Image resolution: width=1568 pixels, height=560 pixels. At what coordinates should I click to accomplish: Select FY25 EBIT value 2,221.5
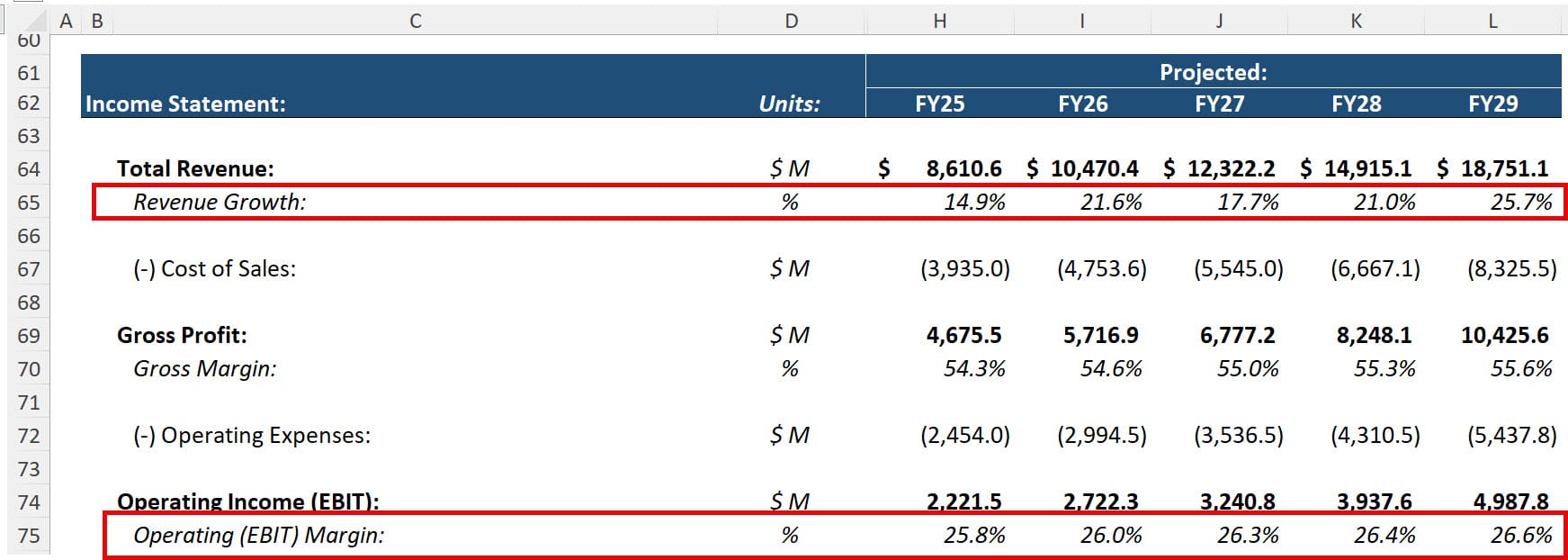pos(963,501)
